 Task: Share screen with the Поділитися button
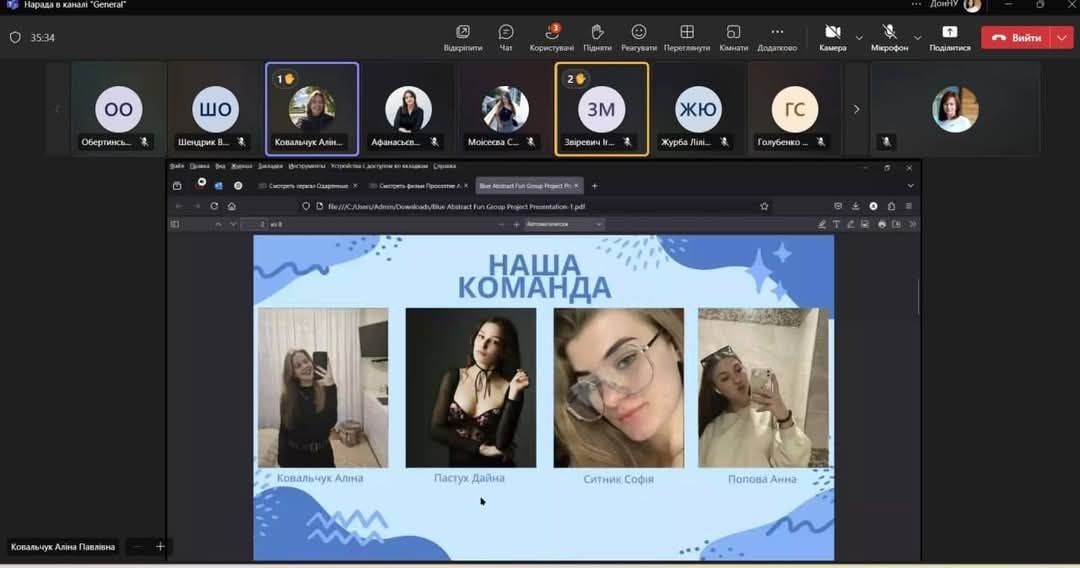(950, 38)
